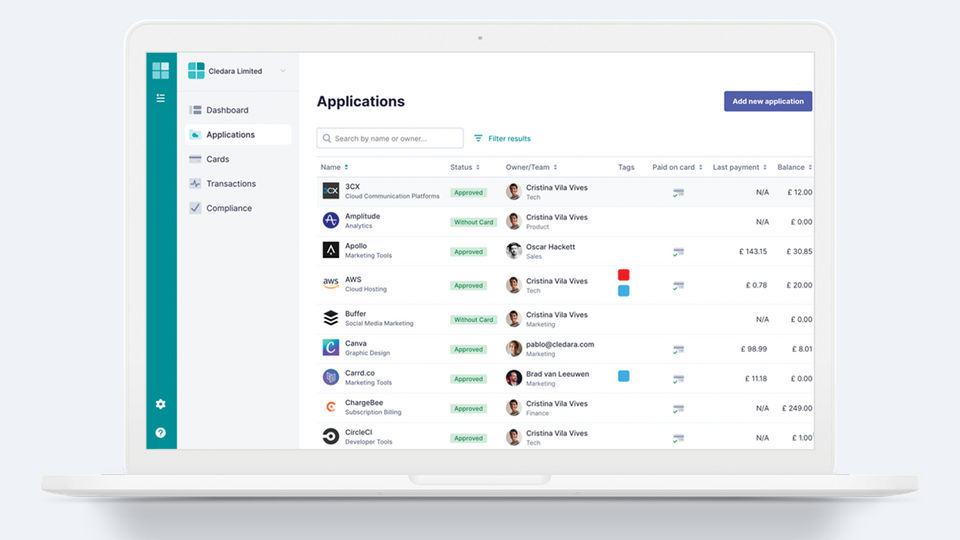960x540 pixels.
Task: Click Filter results link
Action: 503,138
